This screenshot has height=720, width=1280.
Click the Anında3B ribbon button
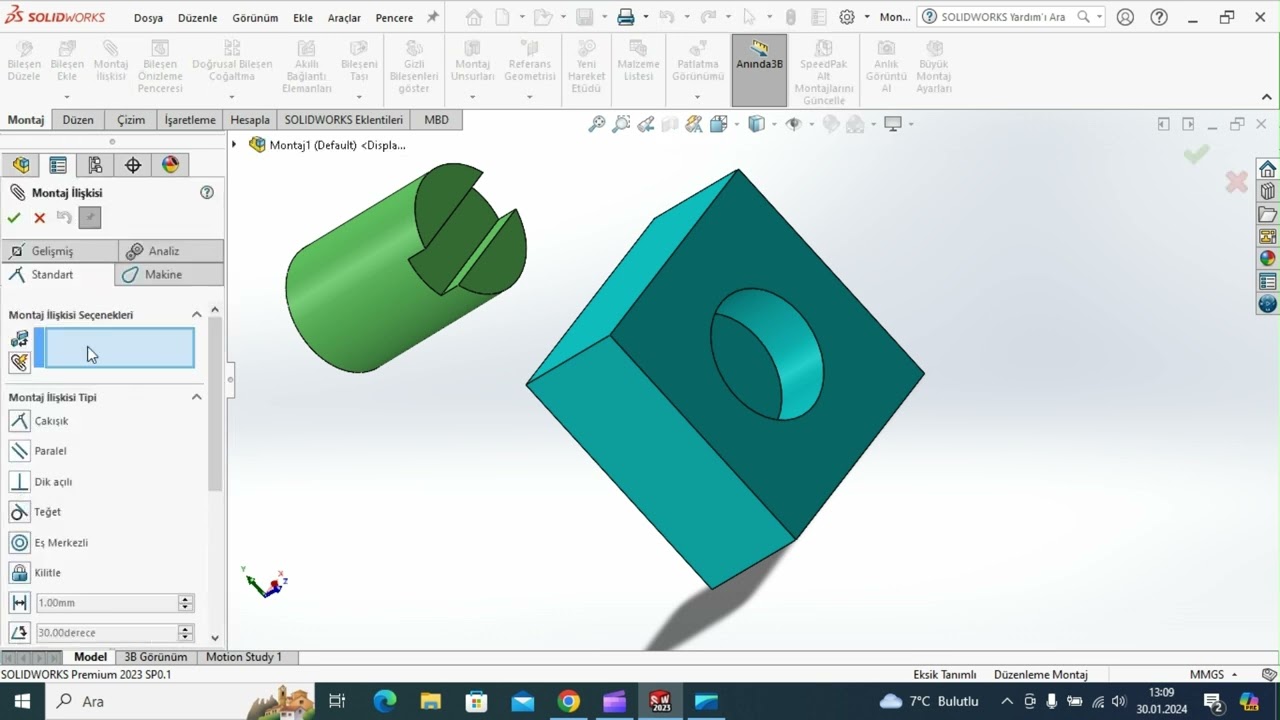[759, 69]
